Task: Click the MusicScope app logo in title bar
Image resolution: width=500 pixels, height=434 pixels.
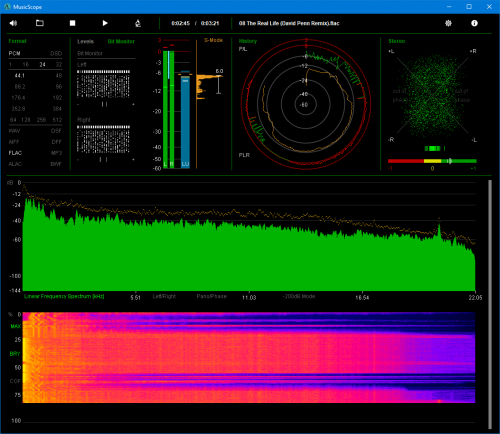Action: click(x=7, y=7)
